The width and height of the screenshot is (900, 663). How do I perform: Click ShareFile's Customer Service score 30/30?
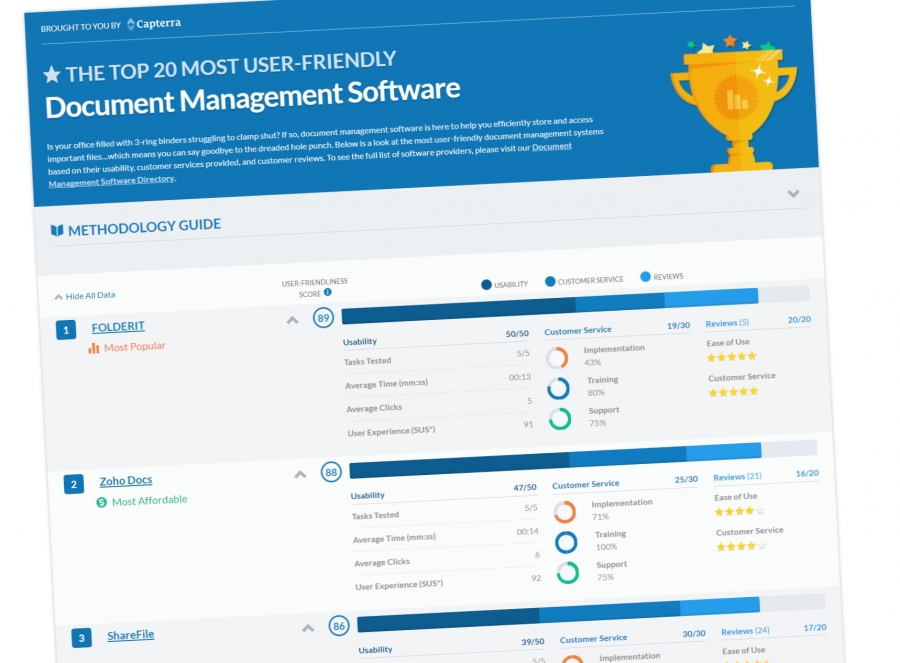tap(694, 634)
